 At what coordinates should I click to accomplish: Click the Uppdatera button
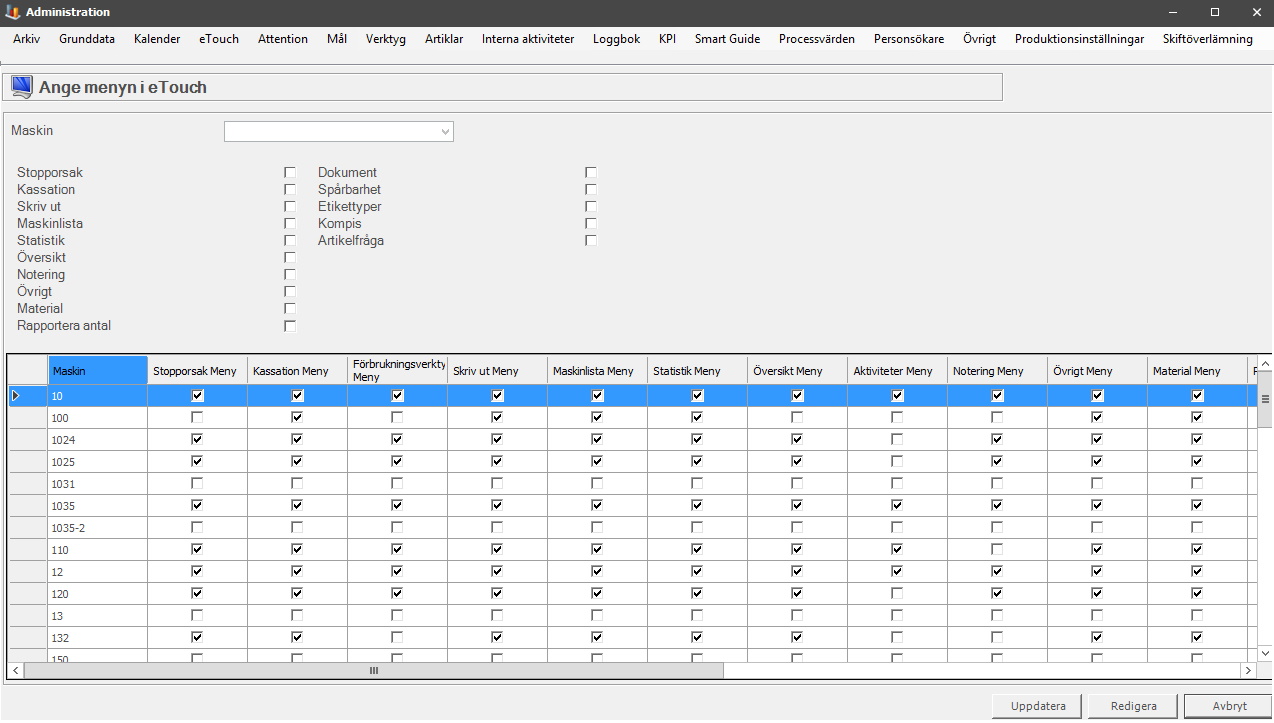[1038, 706]
